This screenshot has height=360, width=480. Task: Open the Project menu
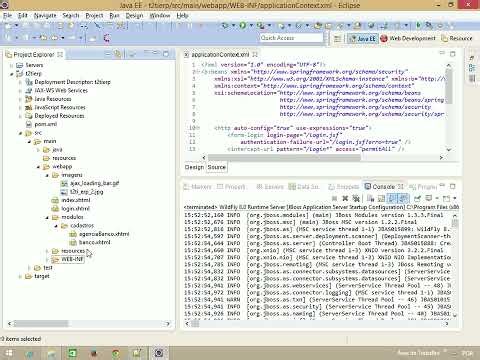click(94, 15)
